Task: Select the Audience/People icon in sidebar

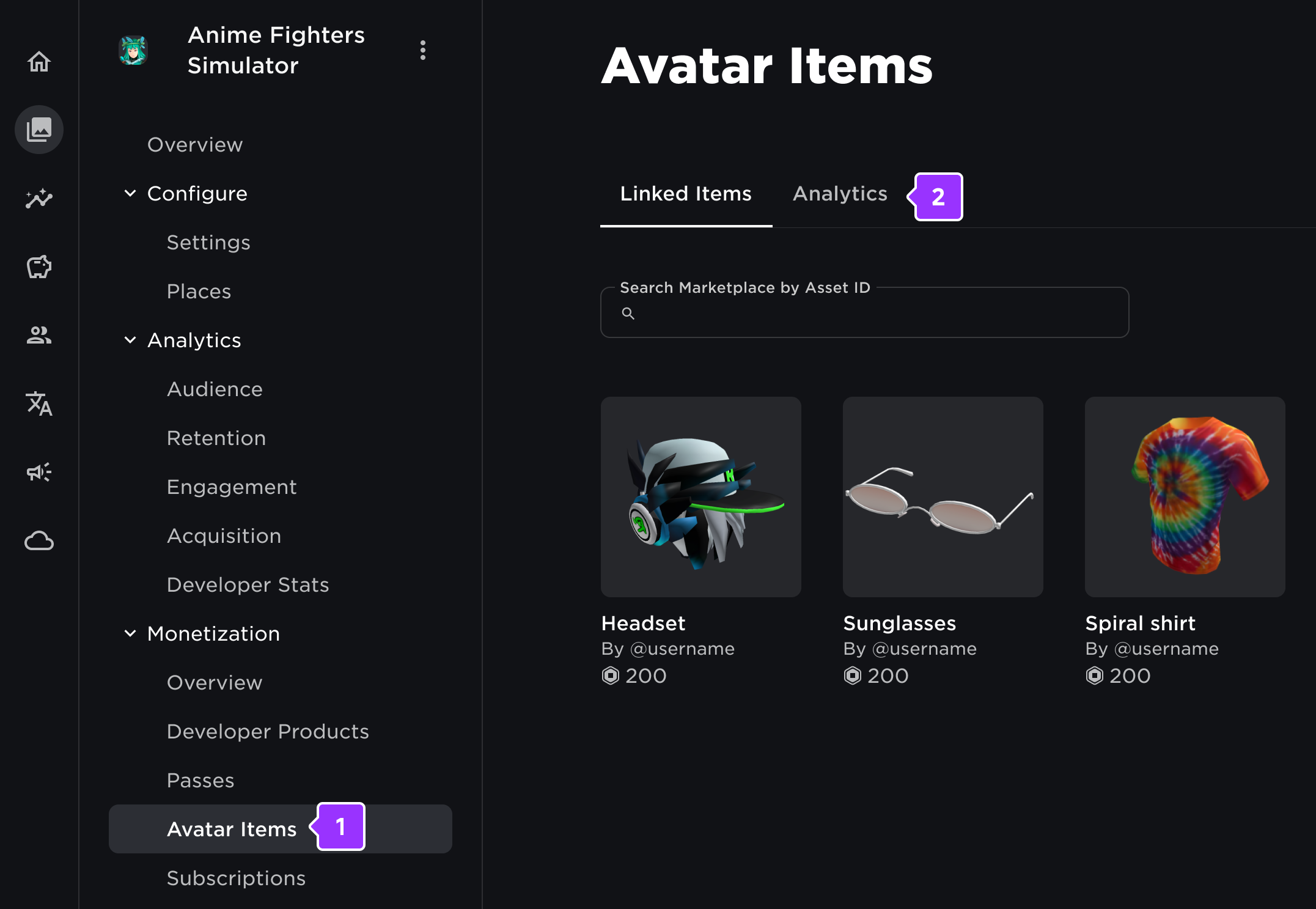Action: click(x=39, y=335)
